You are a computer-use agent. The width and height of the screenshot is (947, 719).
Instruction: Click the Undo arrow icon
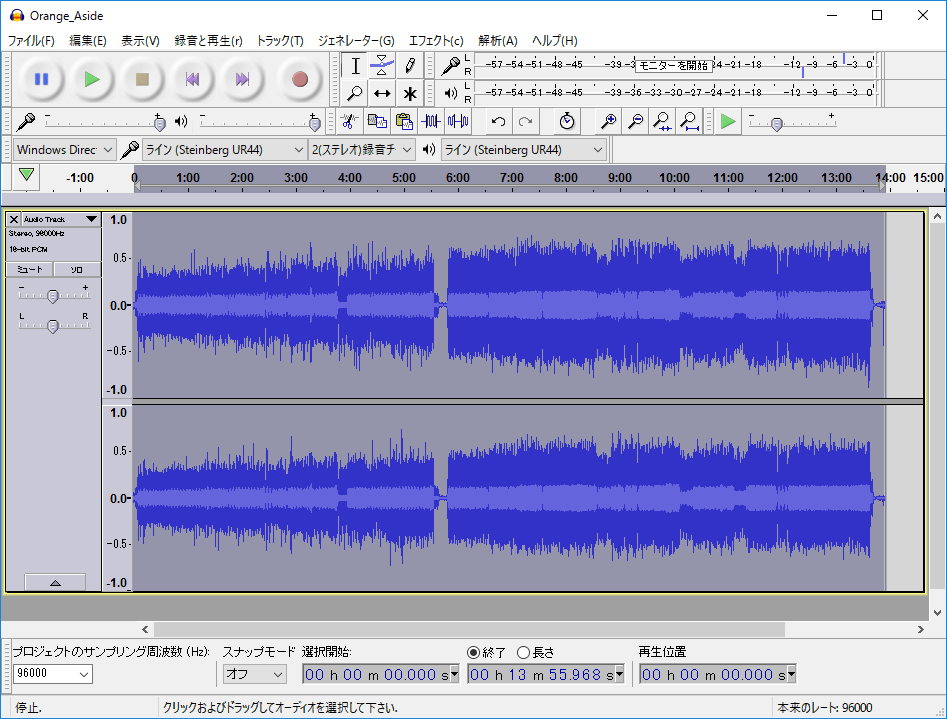click(x=498, y=121)
